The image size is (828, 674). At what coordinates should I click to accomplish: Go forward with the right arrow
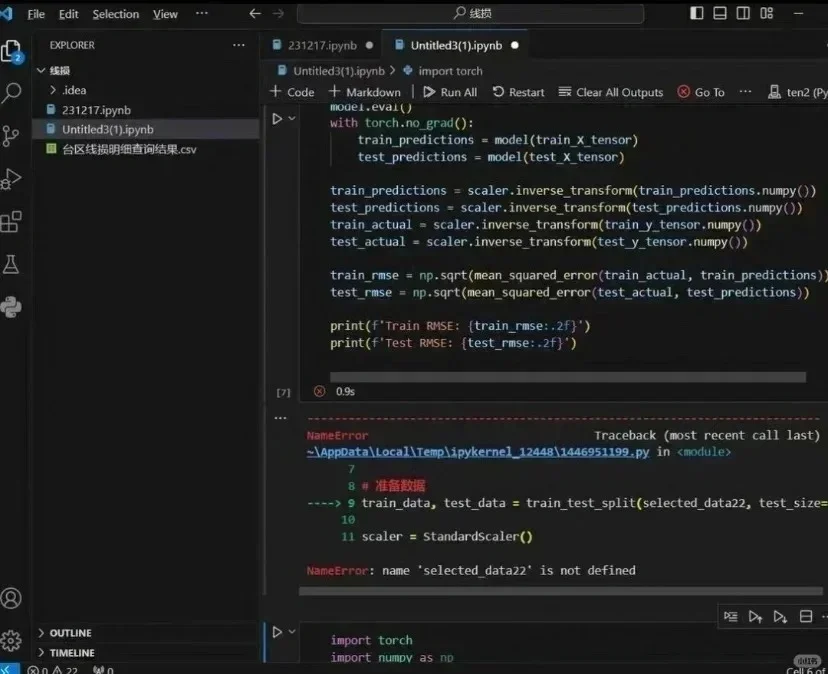[x=278, y=14]
